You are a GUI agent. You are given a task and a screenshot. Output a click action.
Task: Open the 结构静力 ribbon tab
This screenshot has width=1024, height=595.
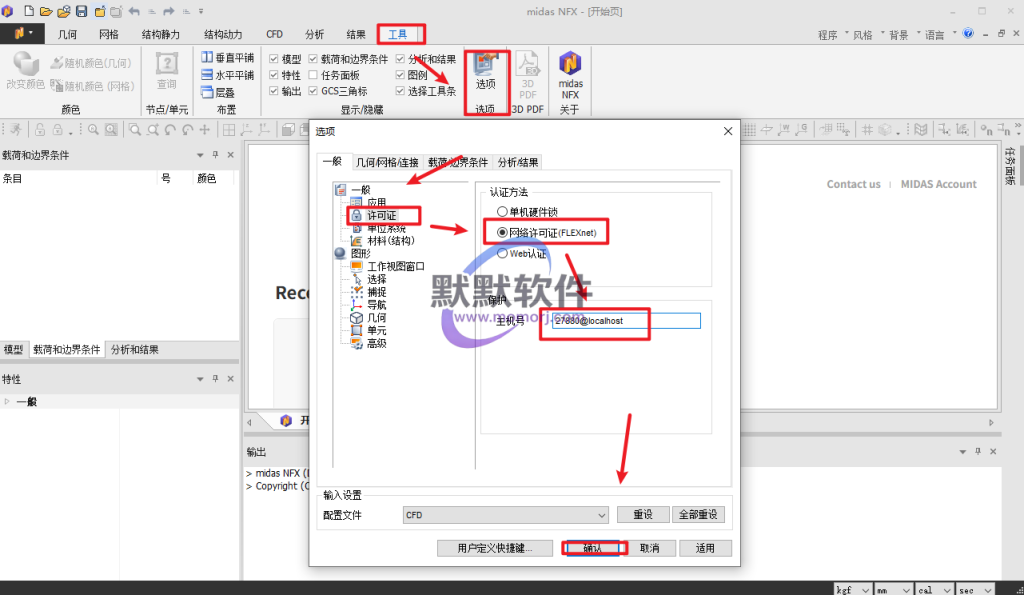click(161, 34)
